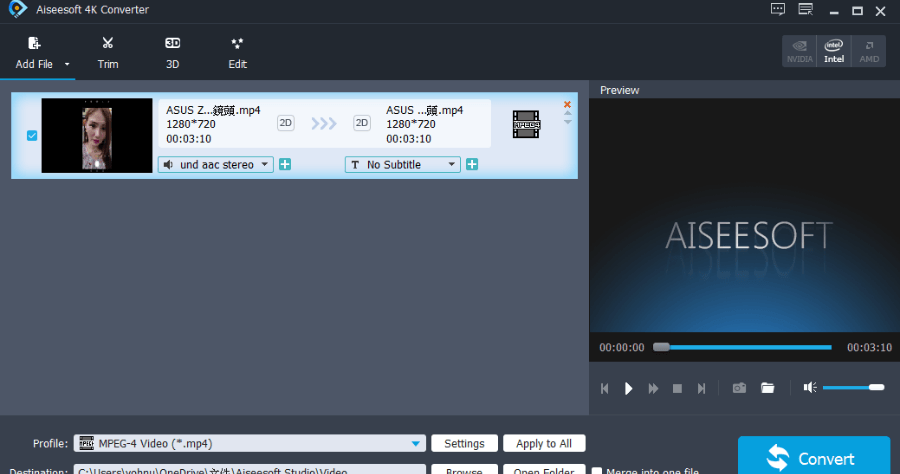Click the output file name ASUS ...頭.mp4
900x474 pixels.
[424, 110]
